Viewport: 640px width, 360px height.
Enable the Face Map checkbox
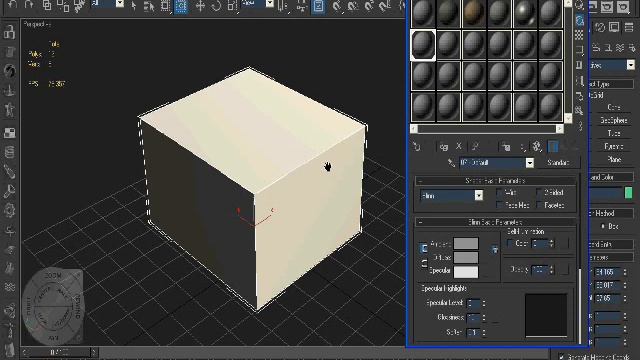click(500, 204)
